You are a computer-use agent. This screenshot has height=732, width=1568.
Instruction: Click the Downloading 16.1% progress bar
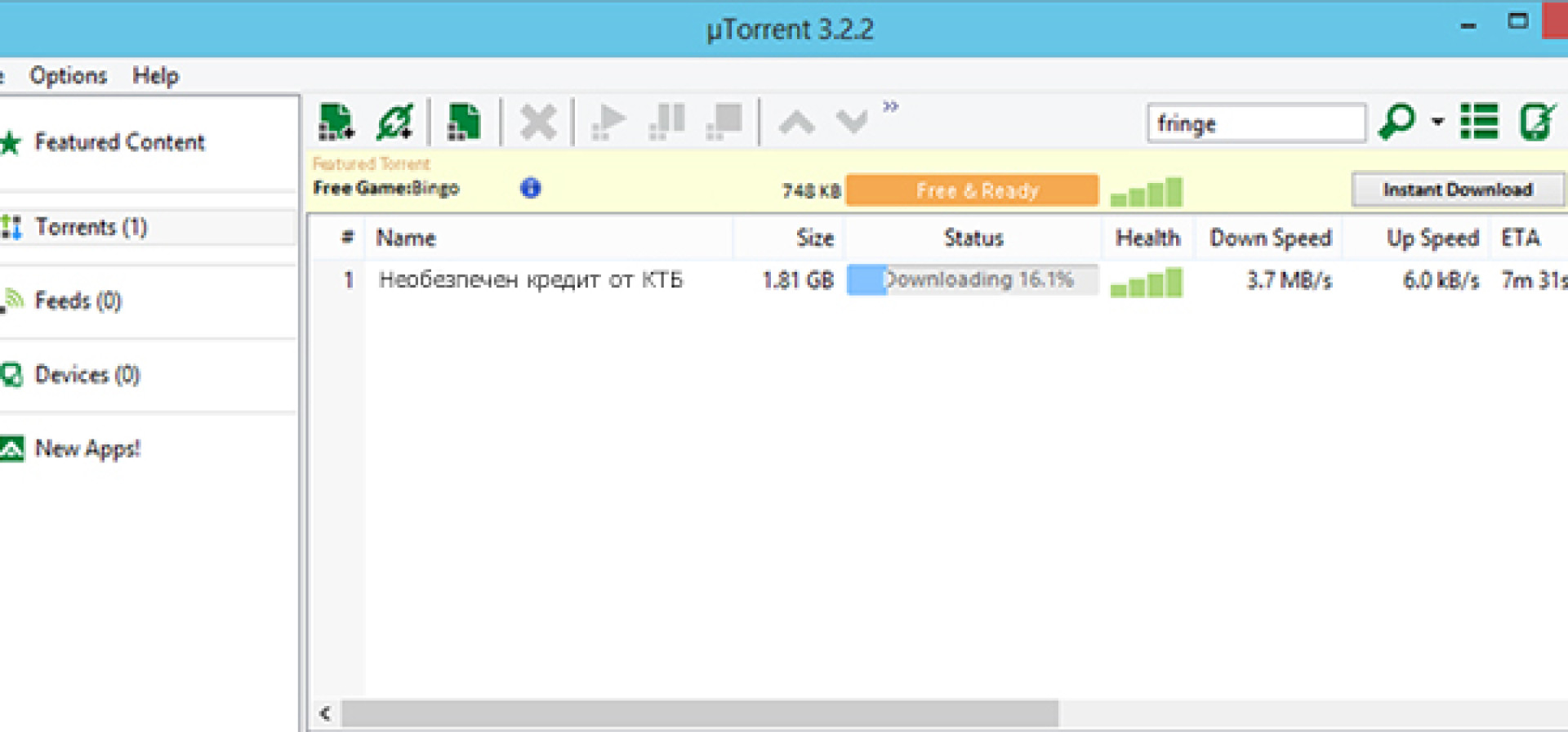(972, 280)
